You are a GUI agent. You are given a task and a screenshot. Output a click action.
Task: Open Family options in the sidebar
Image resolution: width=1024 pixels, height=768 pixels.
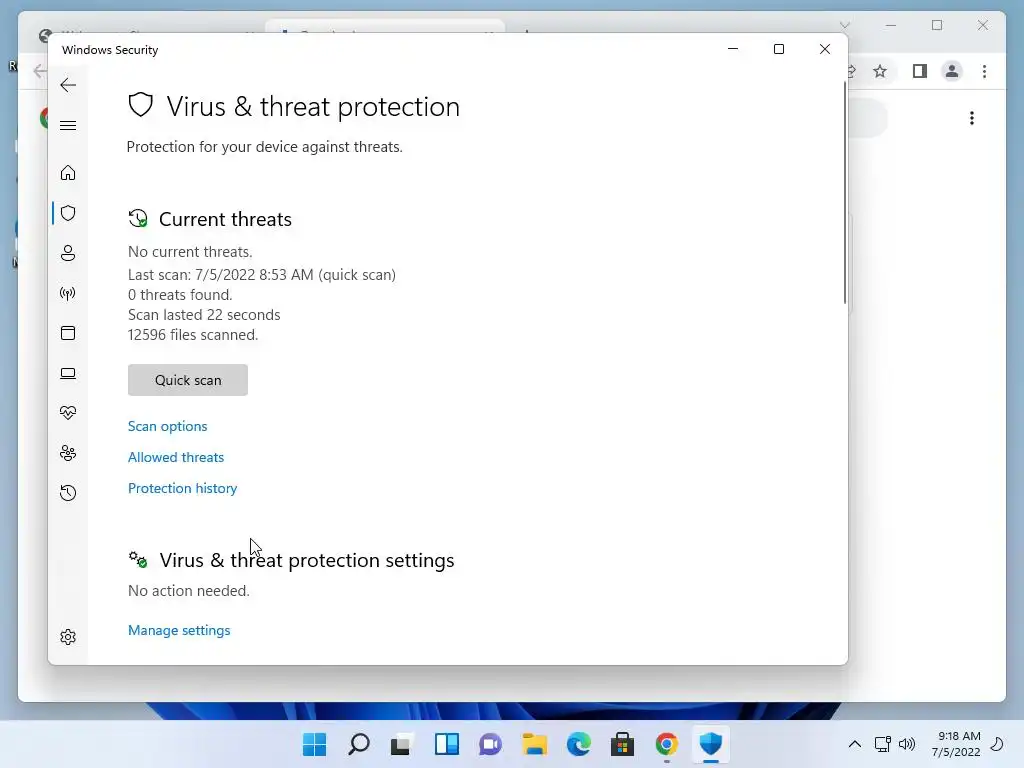pyautogui.click(x=68, y=453)
